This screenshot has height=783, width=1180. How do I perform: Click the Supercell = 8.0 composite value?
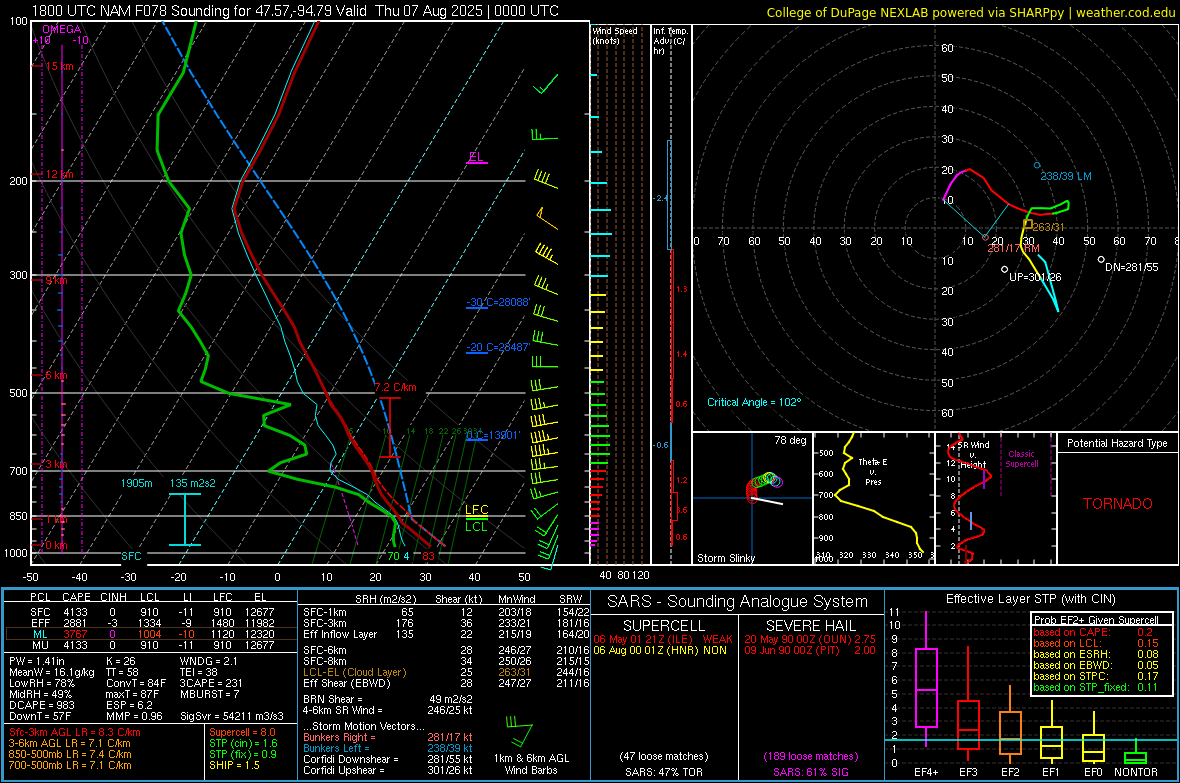click(242, 733)
